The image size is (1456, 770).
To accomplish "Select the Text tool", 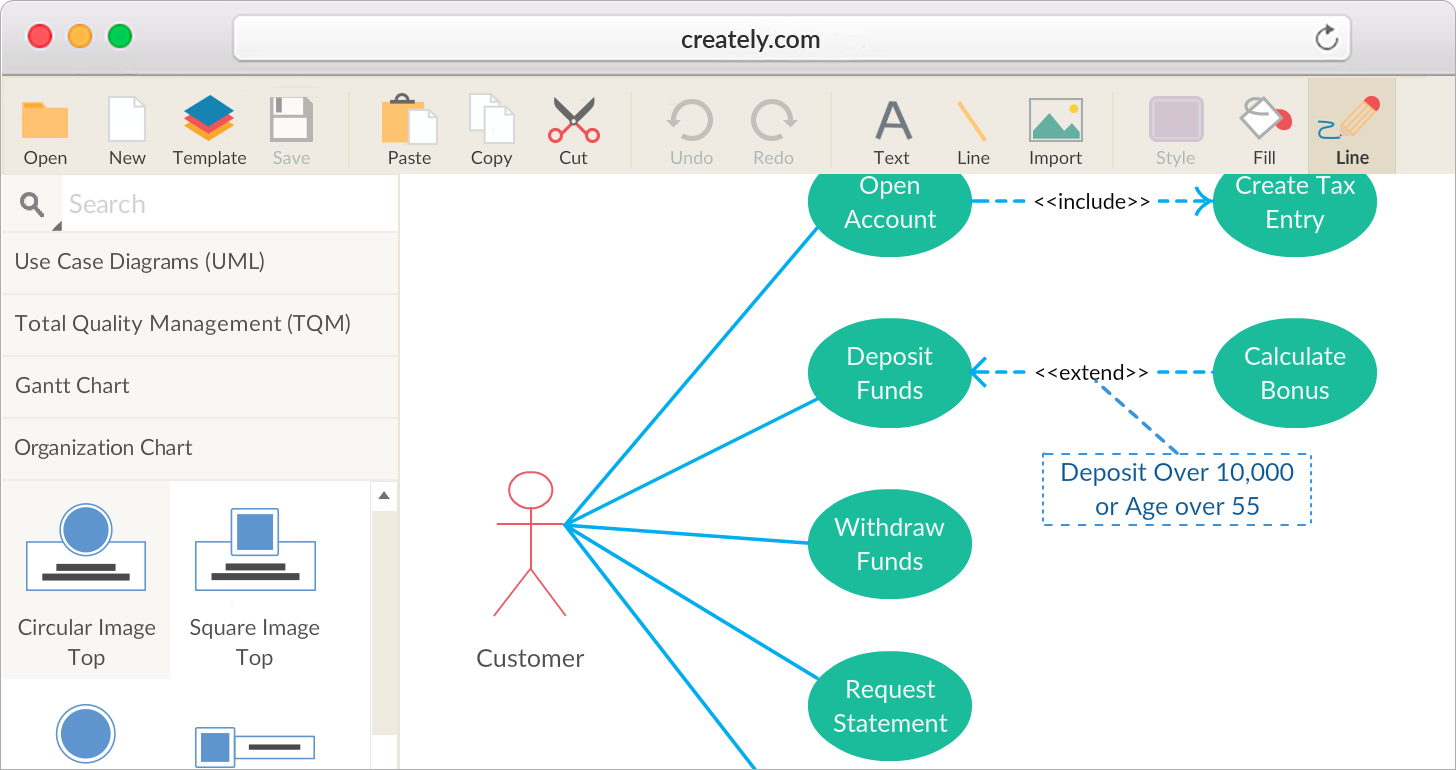I will click(891, 121).
